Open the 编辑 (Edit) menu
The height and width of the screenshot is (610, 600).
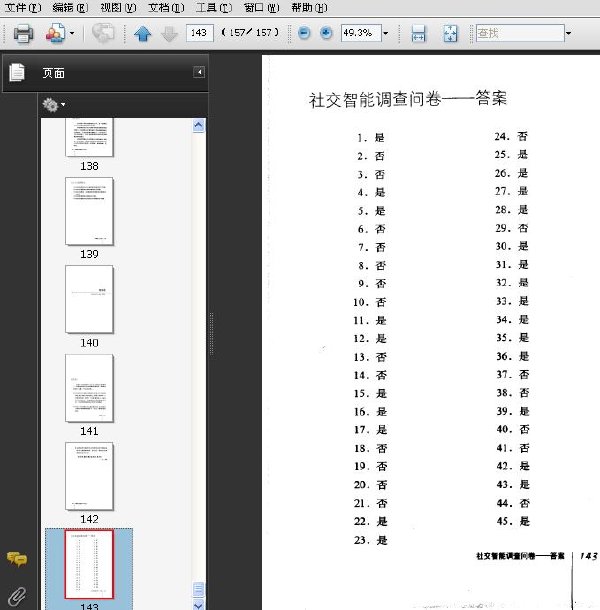70,7
